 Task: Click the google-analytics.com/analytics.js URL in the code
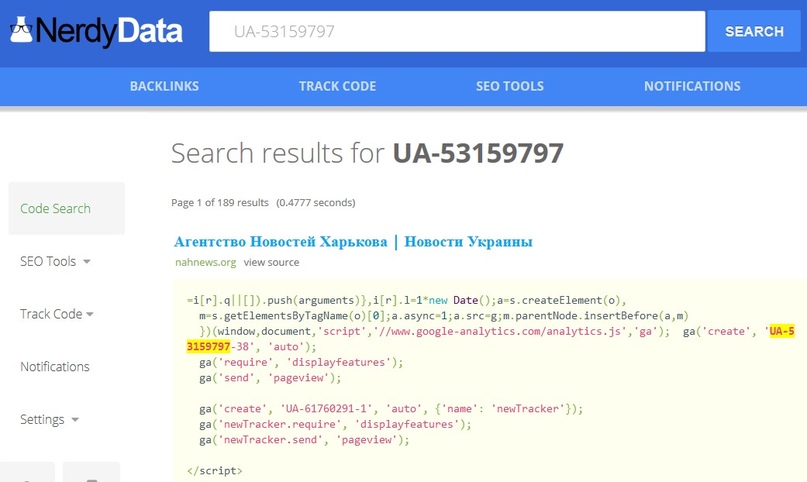500,331
